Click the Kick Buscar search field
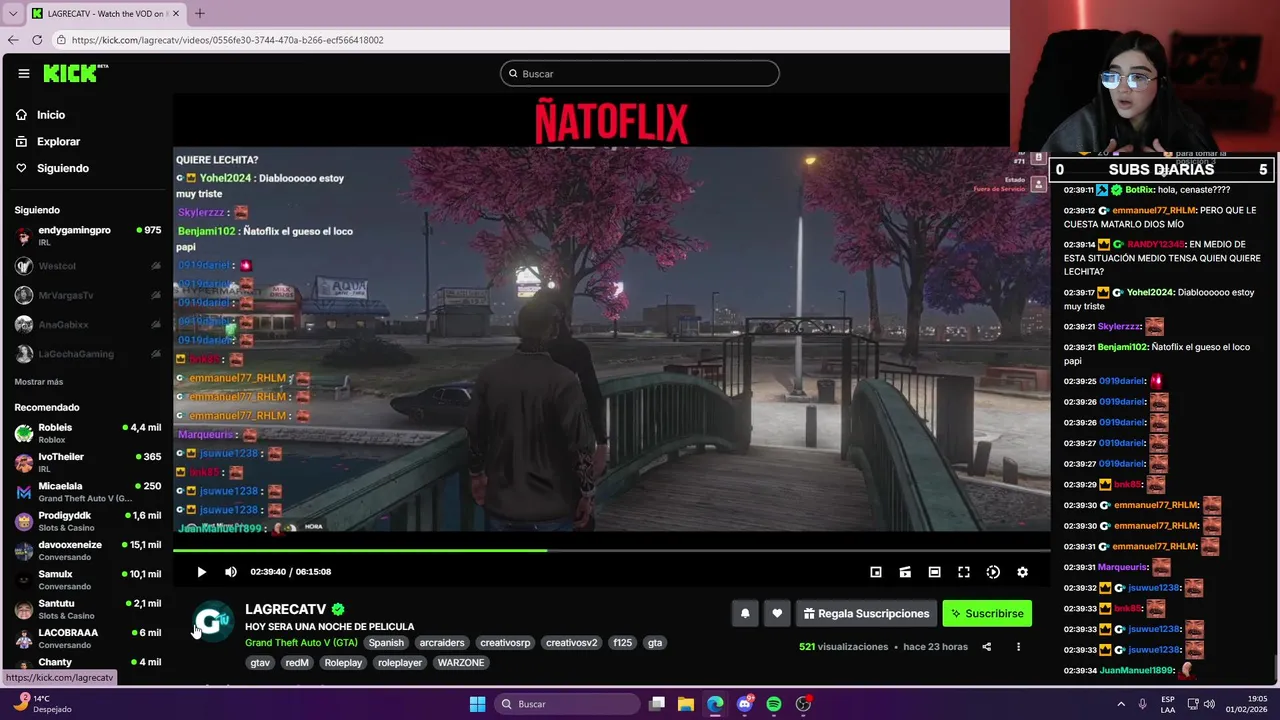 point(640,73)
